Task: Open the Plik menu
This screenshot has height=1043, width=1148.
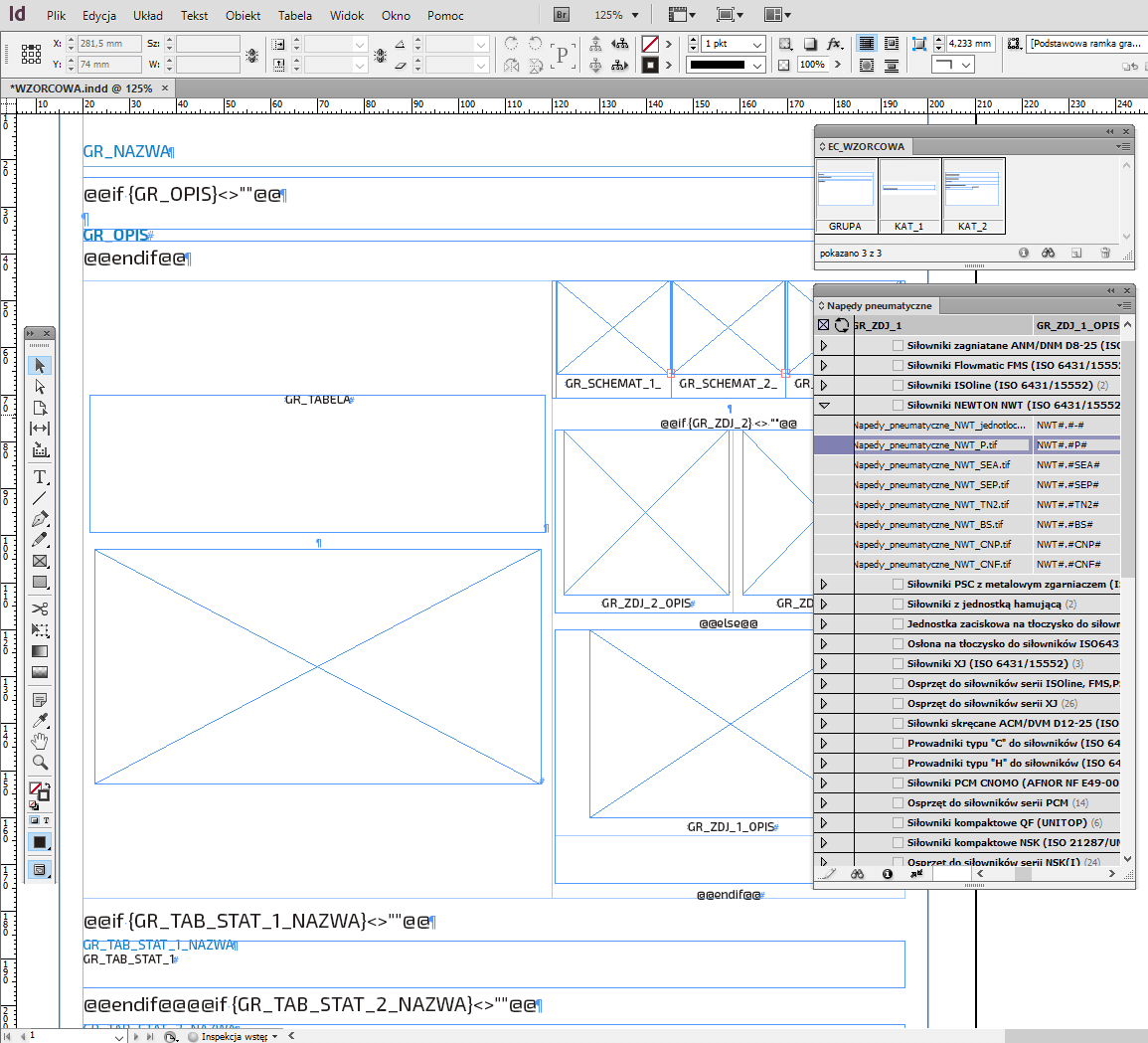Action: point(57,15)
